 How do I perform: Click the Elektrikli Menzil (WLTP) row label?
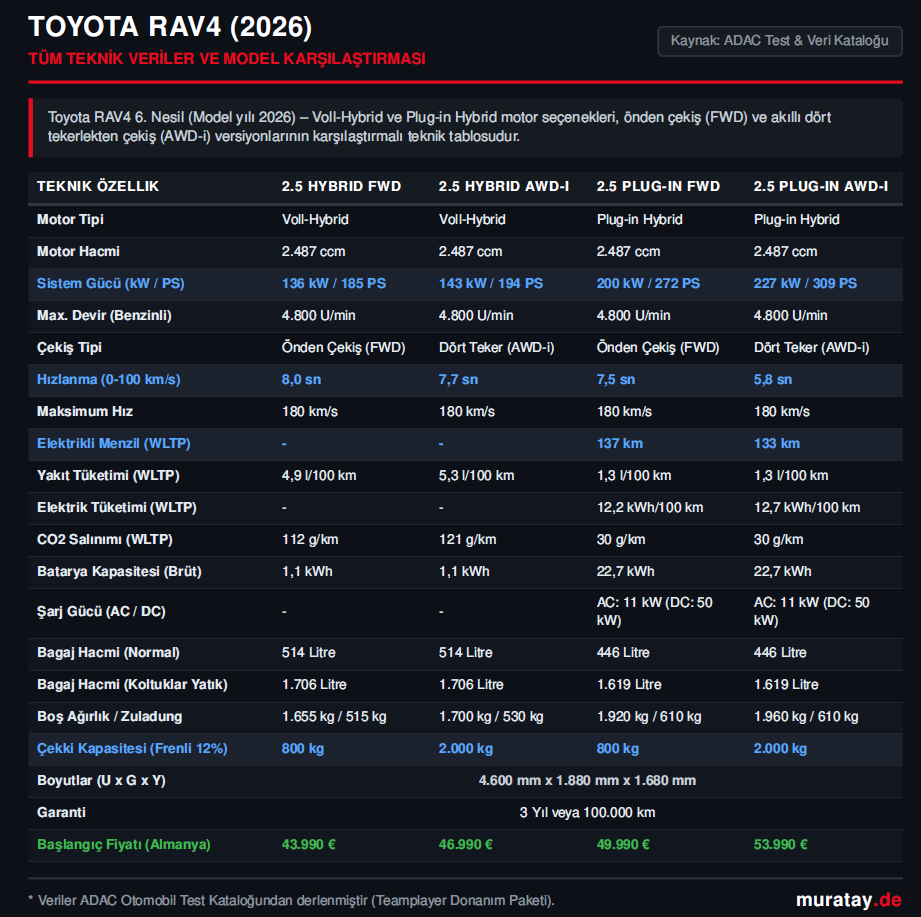[113, 444]
